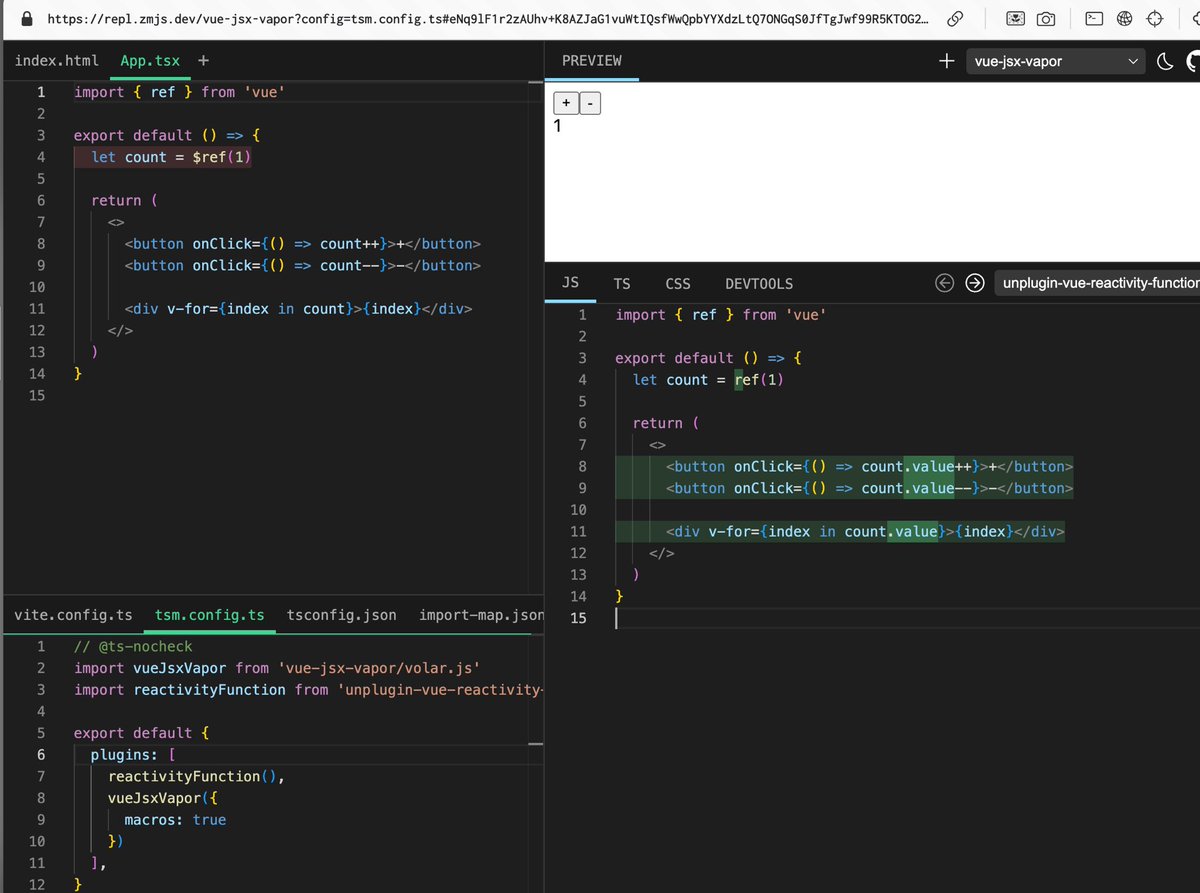1200x893 pixels.
Task: Click the crosshair target icon
Action: 1155,18
